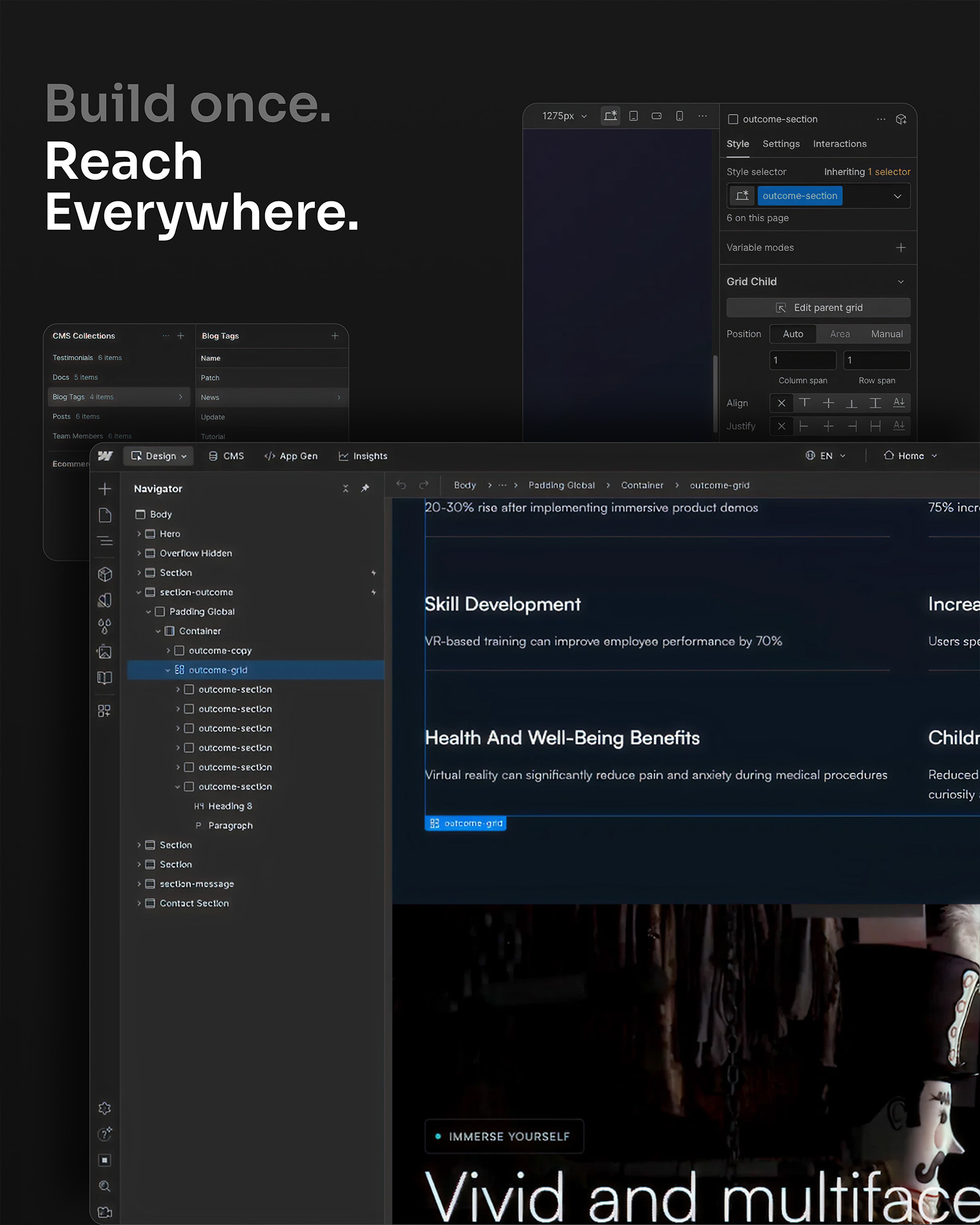
Task: Open the Components cube icon
Action: [x=105, y=574]
